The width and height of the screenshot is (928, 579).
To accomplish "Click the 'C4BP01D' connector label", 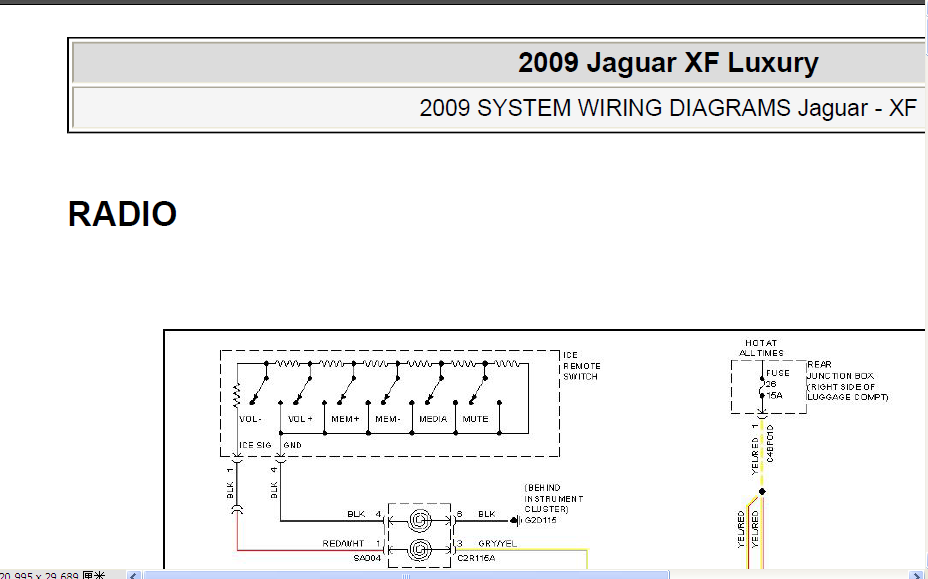I will pyautogui.click(x=769, y=443).
